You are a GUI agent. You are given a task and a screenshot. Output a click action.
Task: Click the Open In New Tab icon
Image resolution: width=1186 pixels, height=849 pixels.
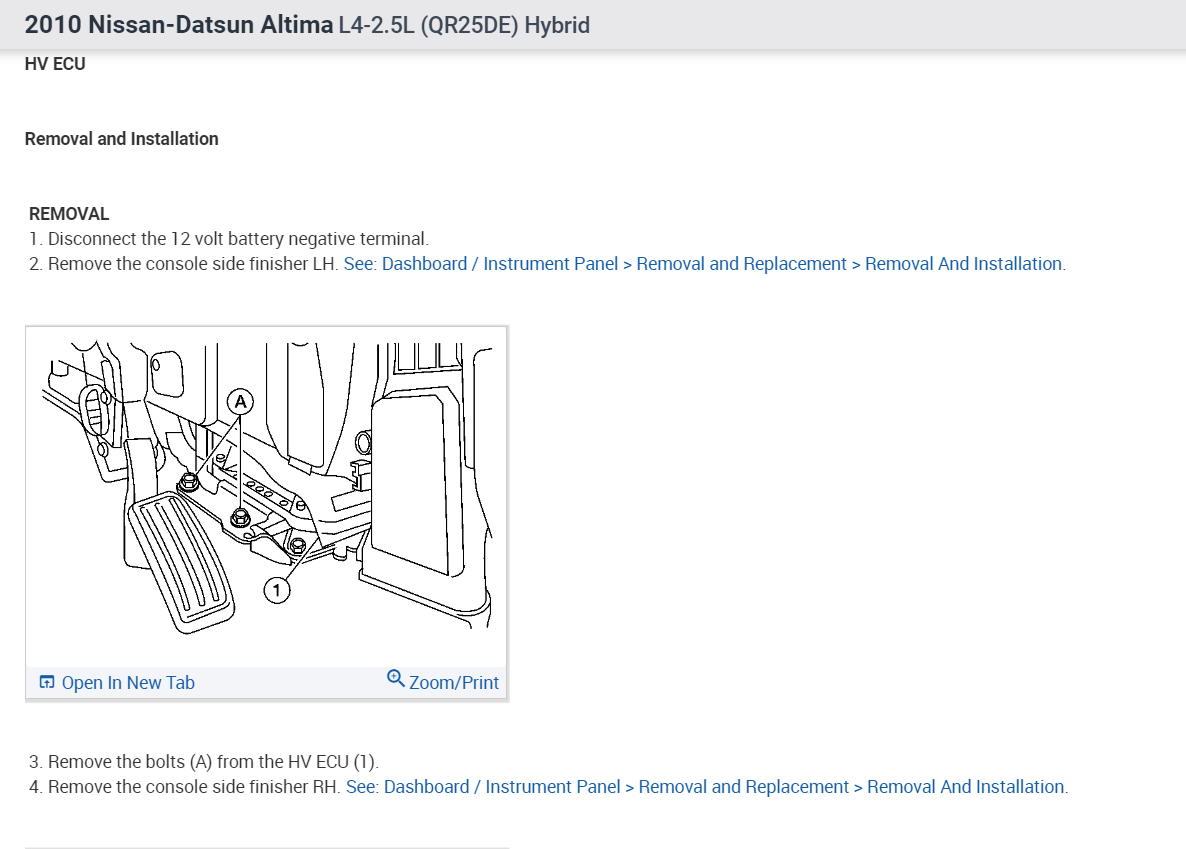47,683
